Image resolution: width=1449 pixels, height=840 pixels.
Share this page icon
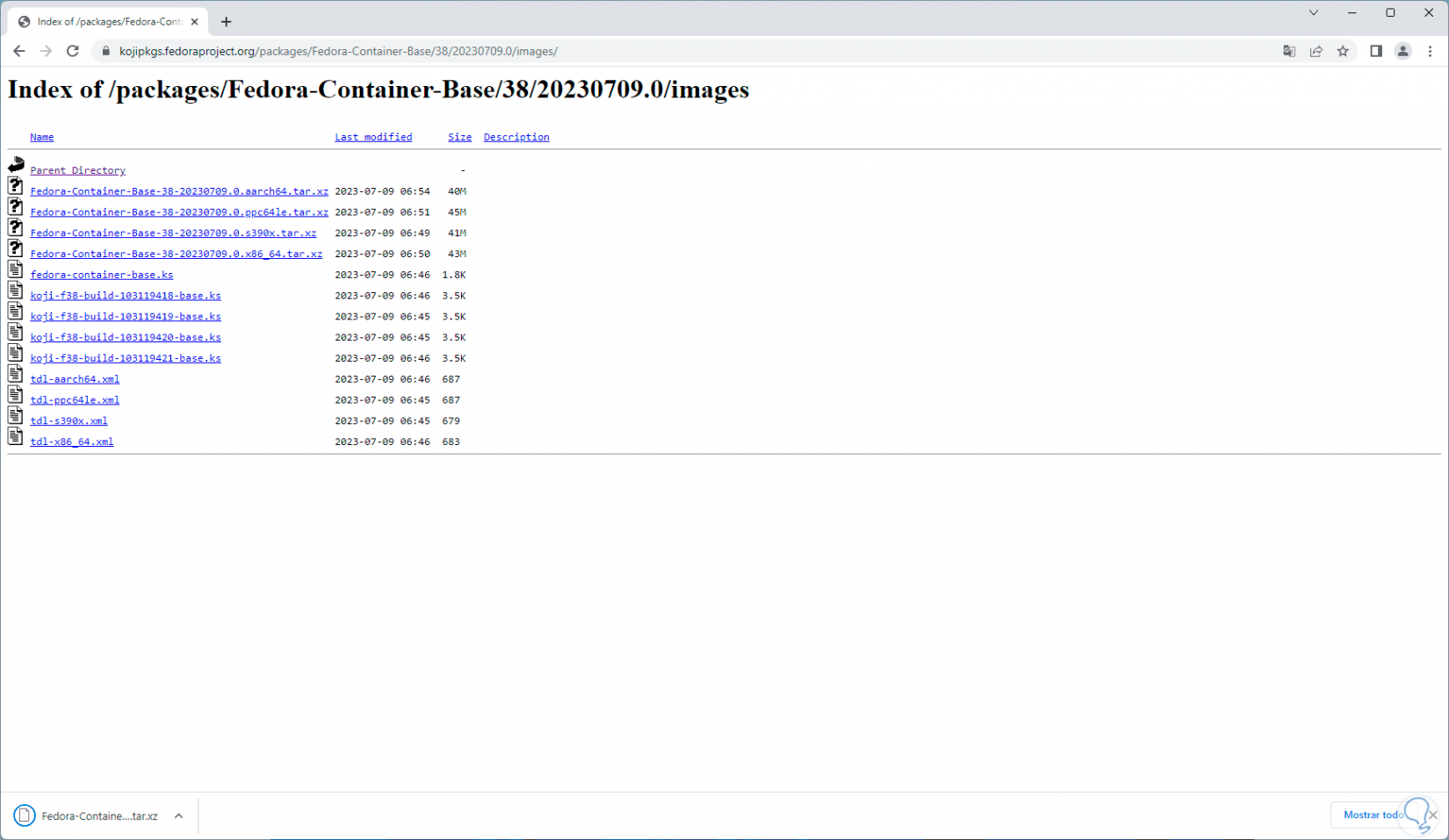click(x=1316, y=51)
